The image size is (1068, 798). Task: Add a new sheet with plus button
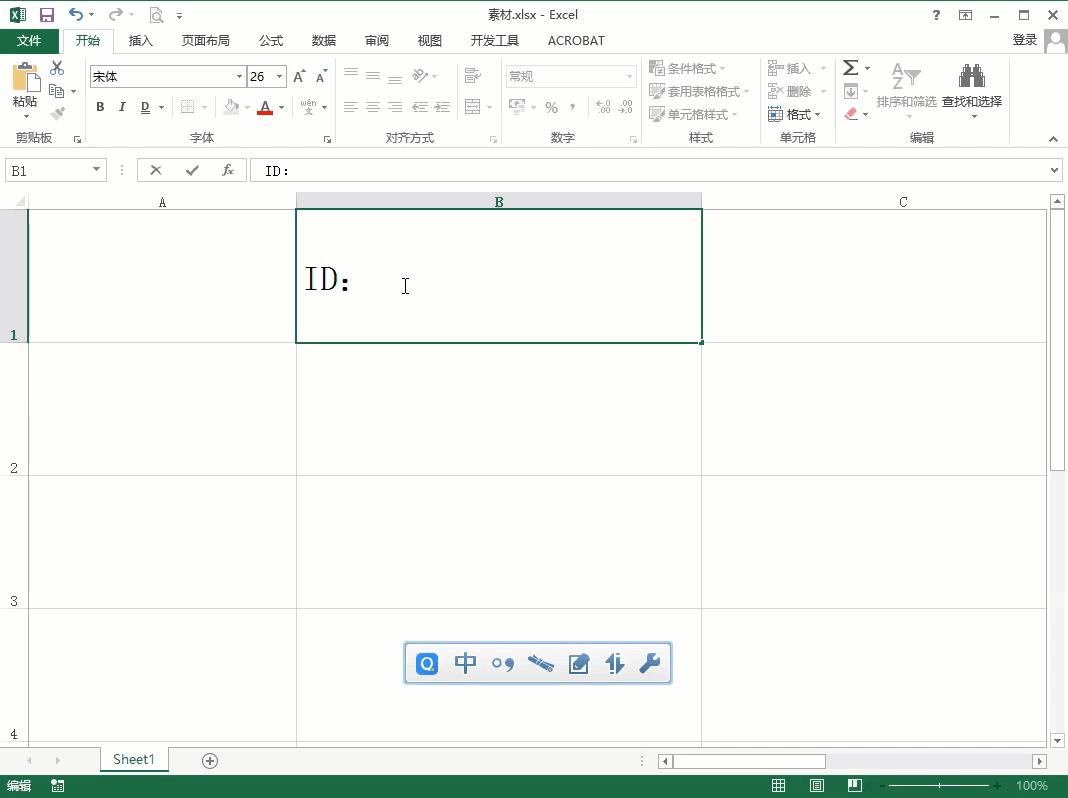coord(210,761)
